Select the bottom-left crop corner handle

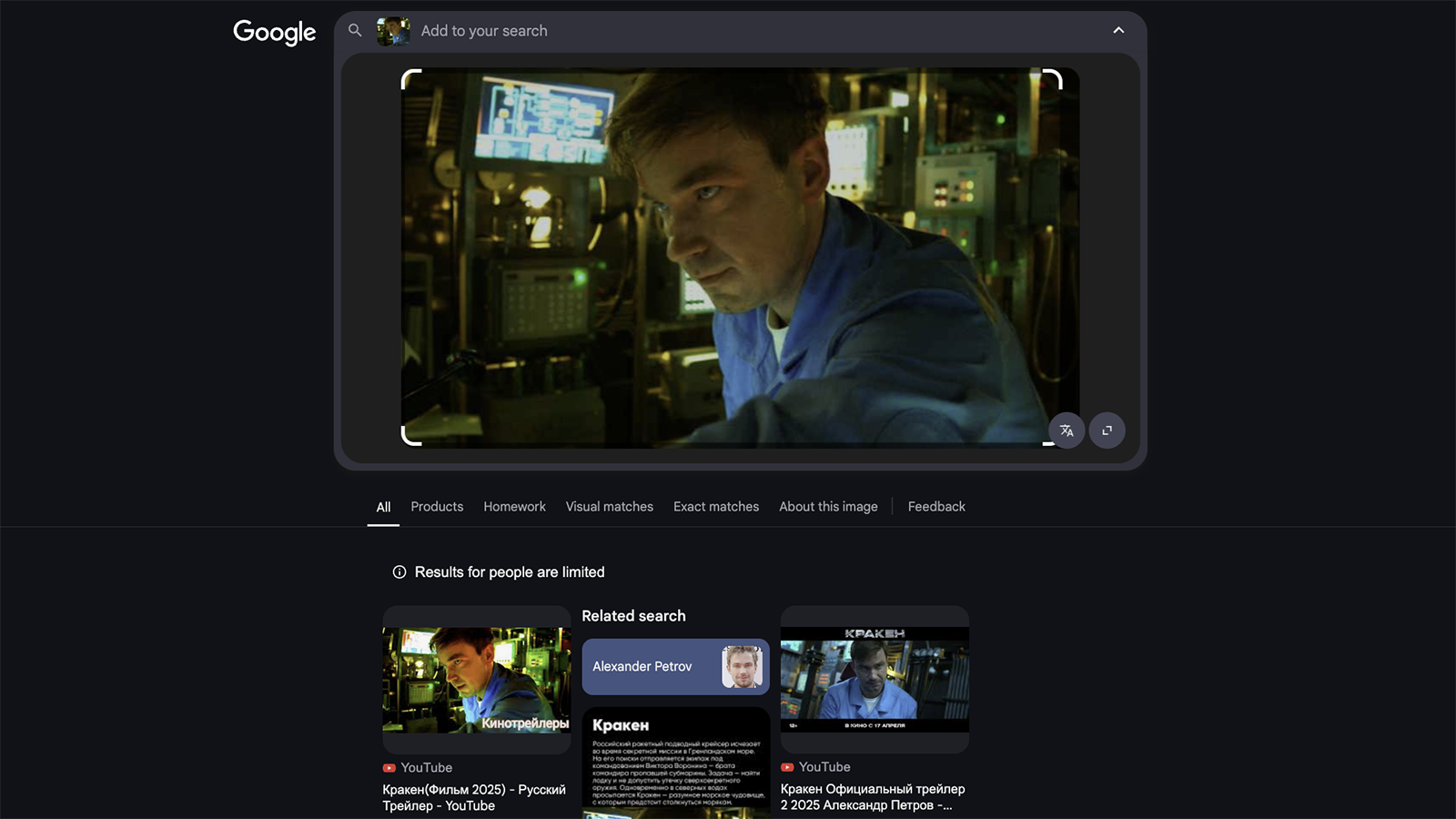pos(411,435)
